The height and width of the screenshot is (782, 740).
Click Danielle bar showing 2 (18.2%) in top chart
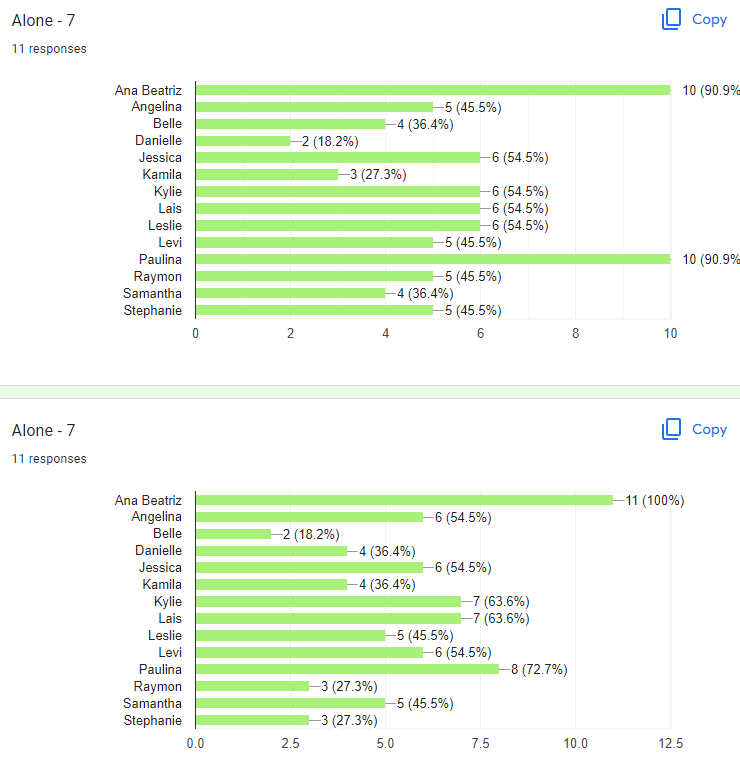tap(243, 141)
